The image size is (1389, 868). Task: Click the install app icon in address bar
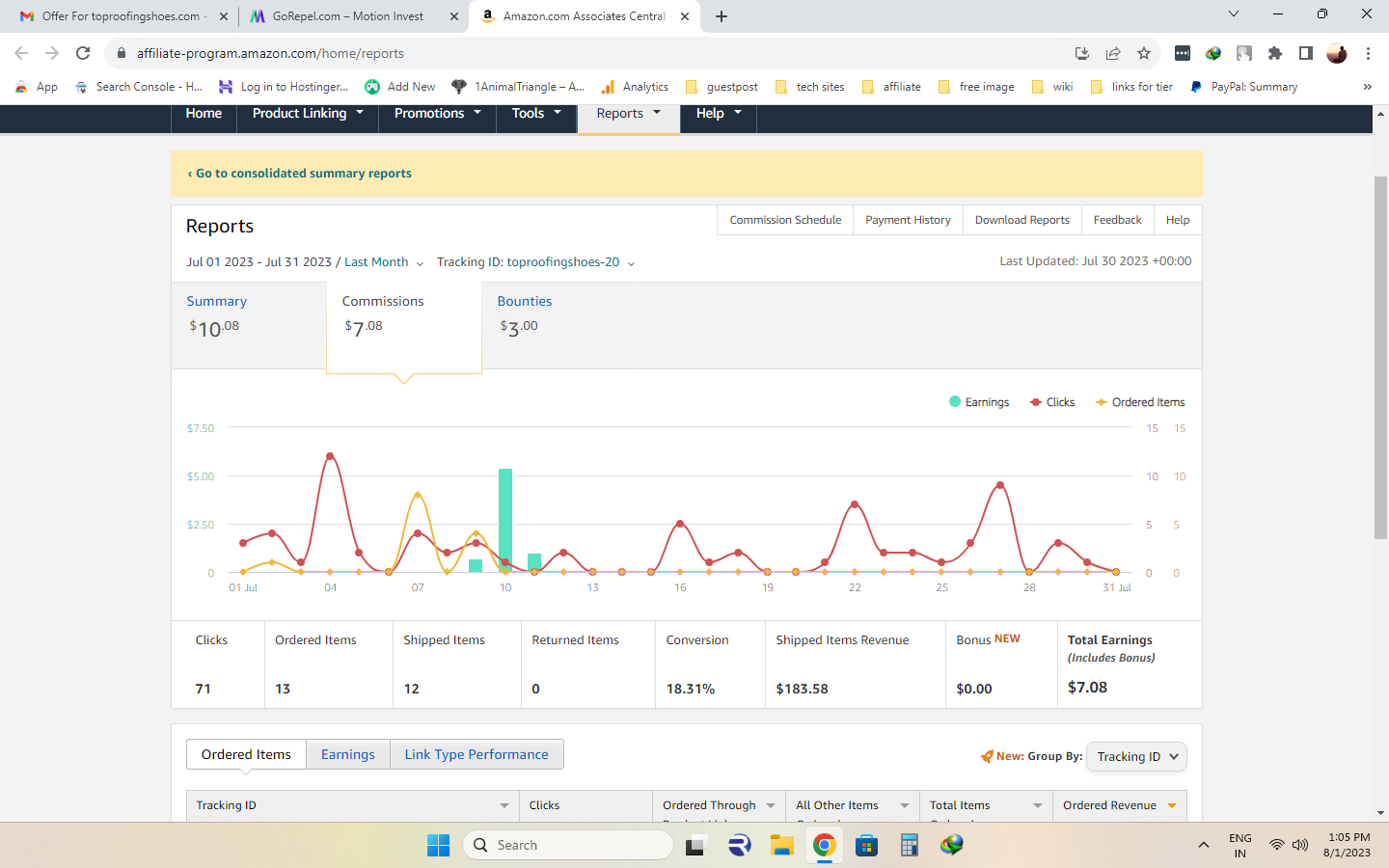(1082, 53)
